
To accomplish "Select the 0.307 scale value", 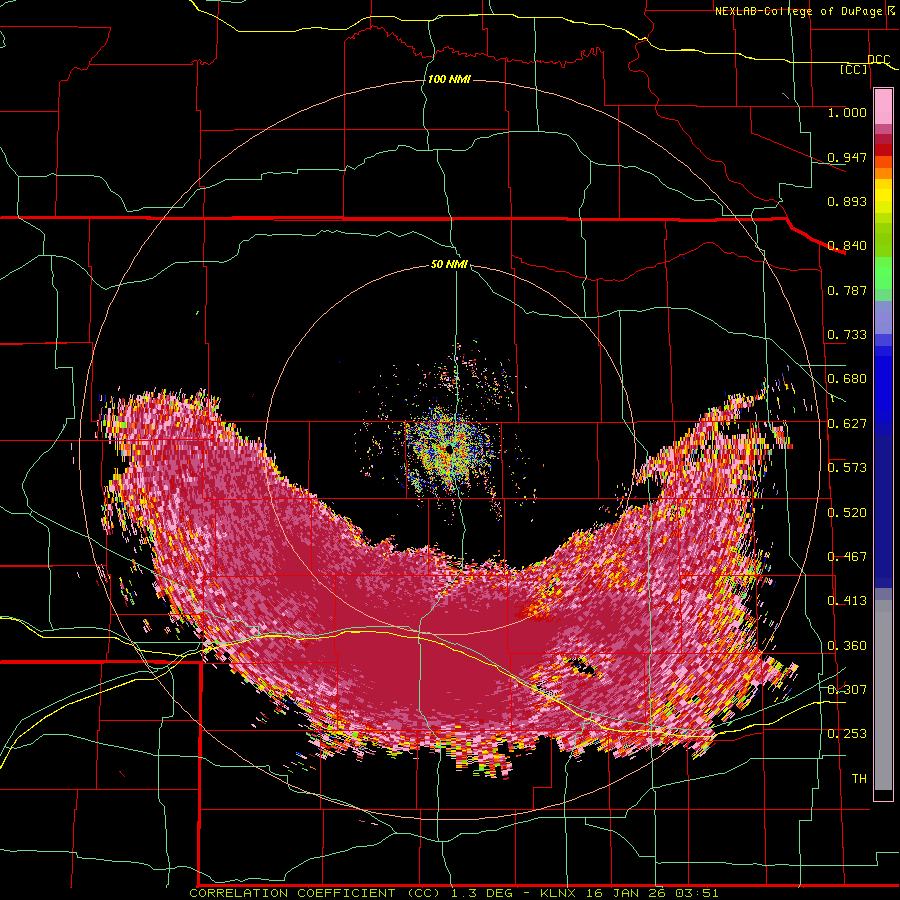I will [x=847, y=690].
